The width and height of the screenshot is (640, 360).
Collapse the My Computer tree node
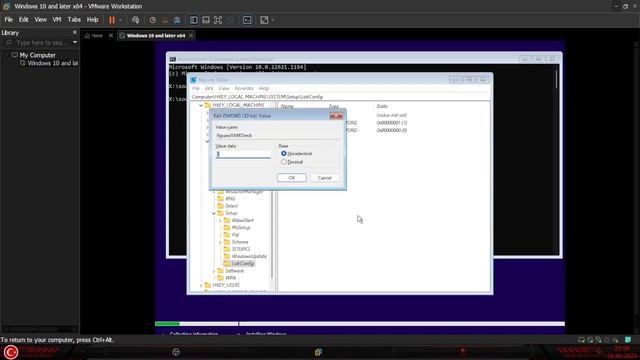pyautogui.click(x=7, y=55)
